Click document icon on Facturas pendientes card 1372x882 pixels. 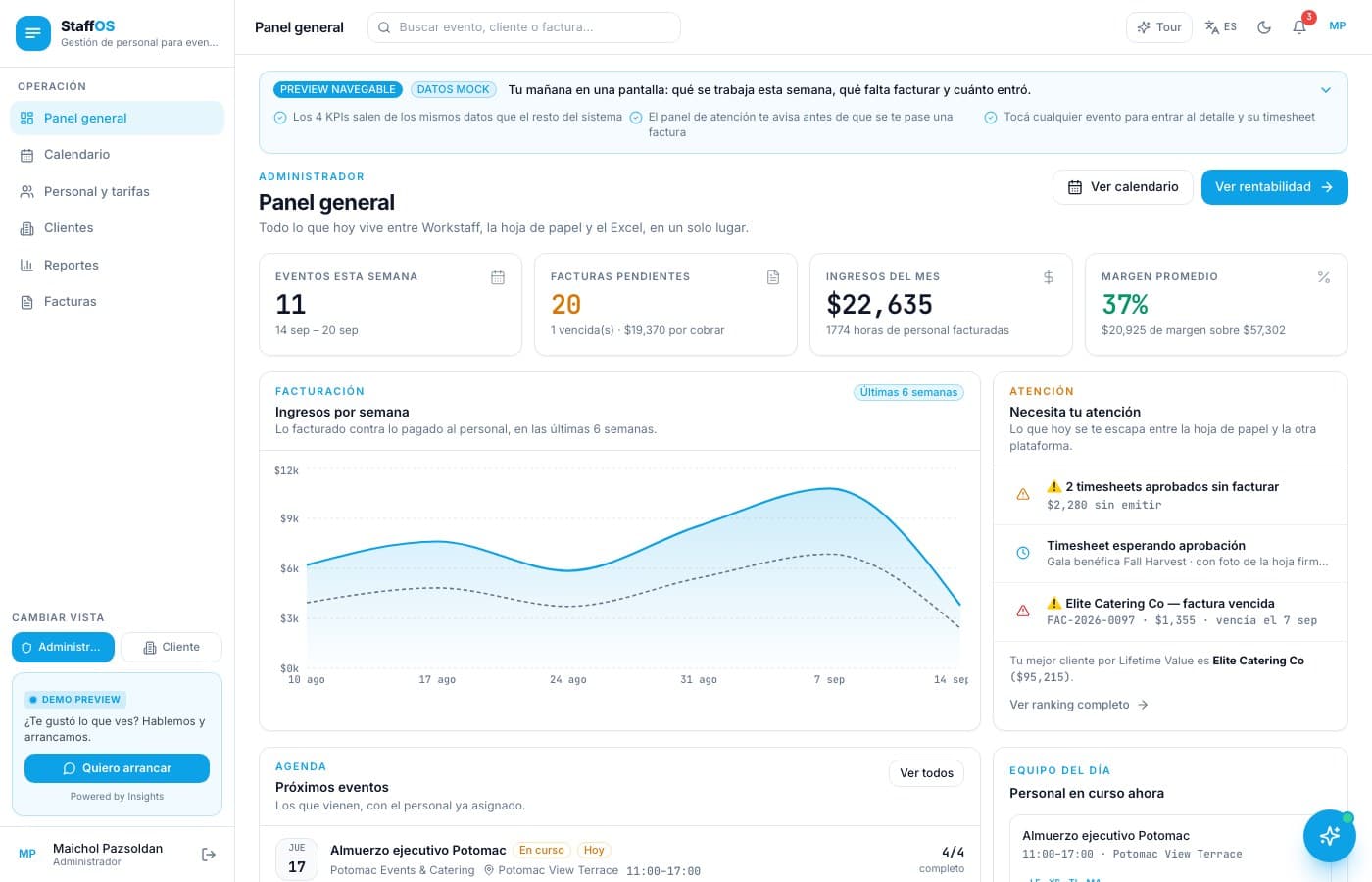(773, 277)
